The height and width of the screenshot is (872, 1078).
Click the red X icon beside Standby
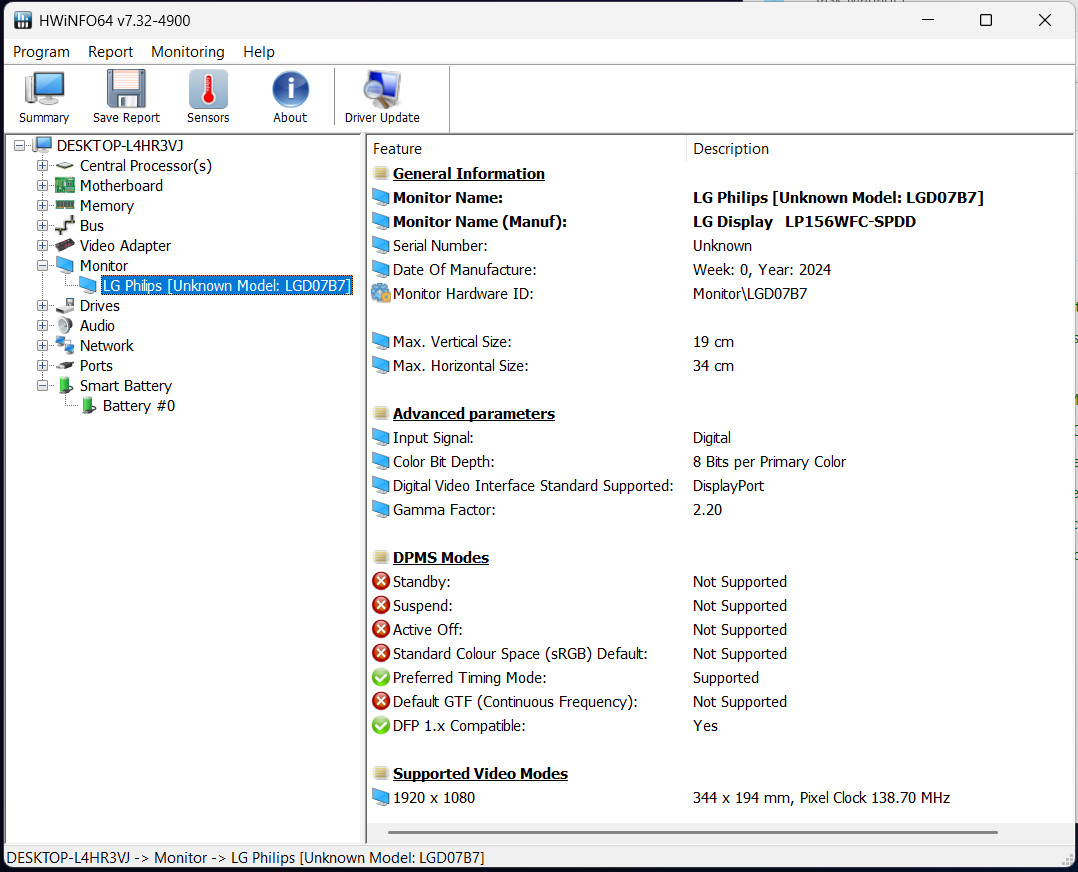pyautogui.click(x=381, y=581)
